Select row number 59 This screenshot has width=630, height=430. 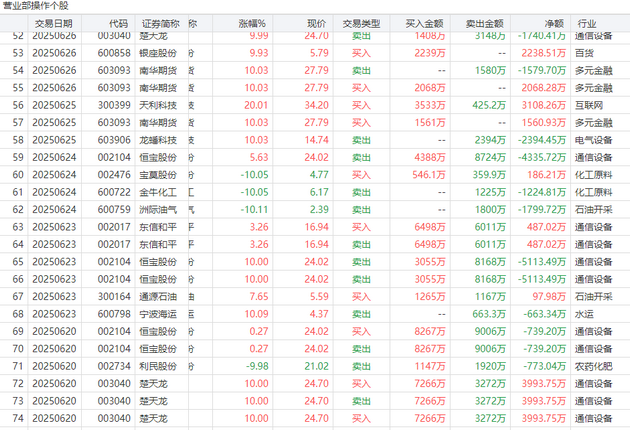[18, 157]
